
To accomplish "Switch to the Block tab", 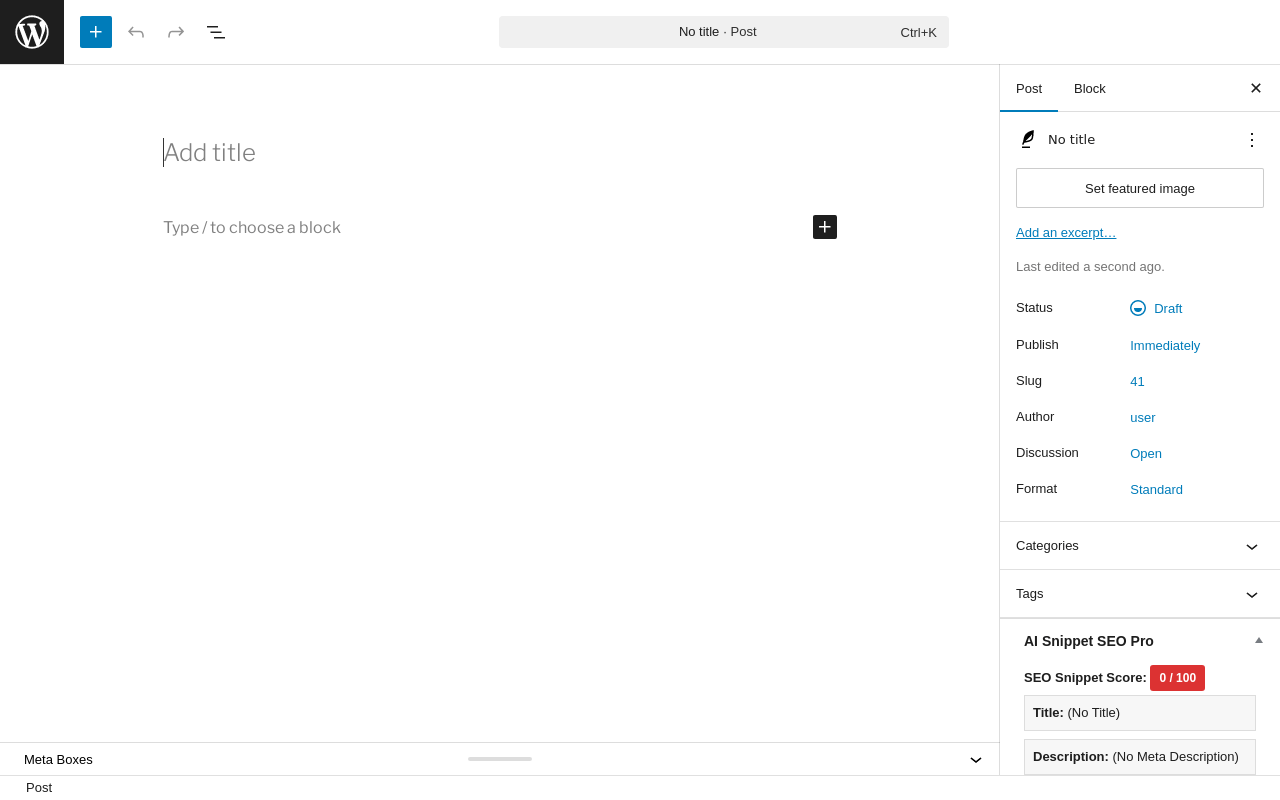I will (1090, 88).
